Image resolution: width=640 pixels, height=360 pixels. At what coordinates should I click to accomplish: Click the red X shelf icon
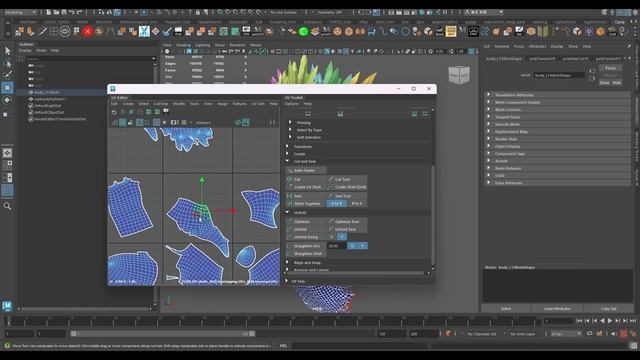coord(87,31)
